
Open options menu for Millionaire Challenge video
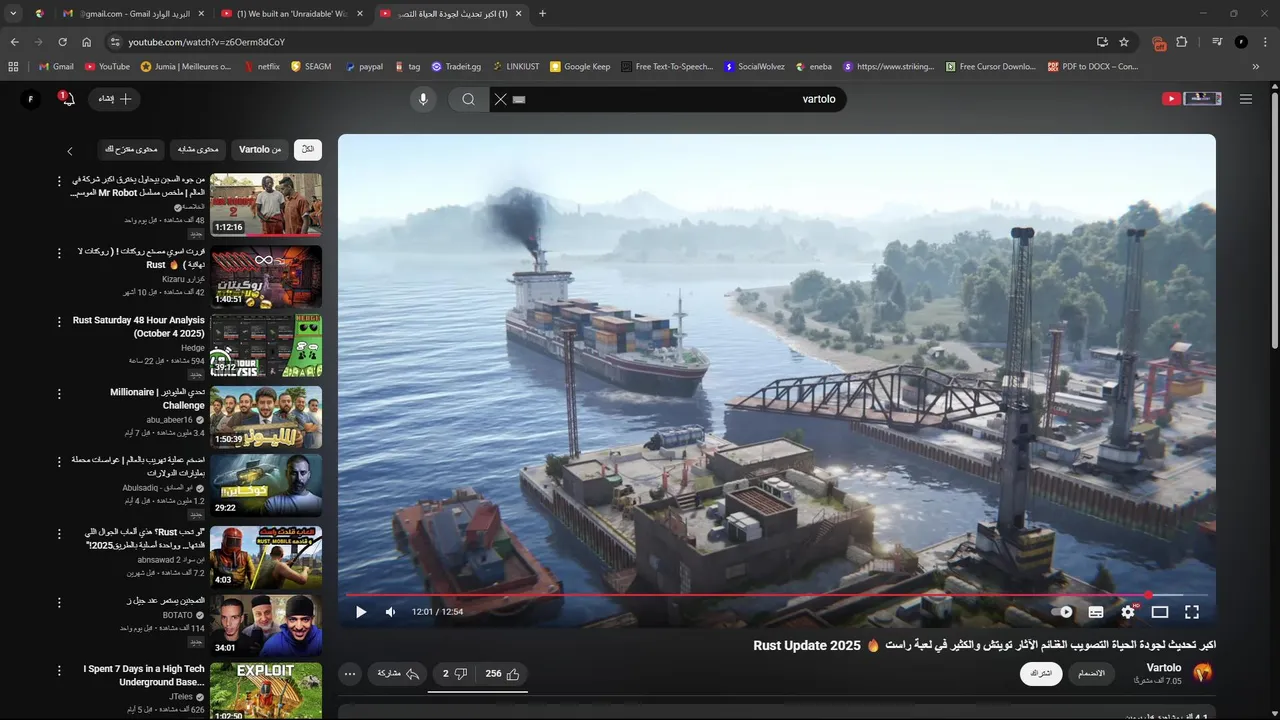(59, 393)
